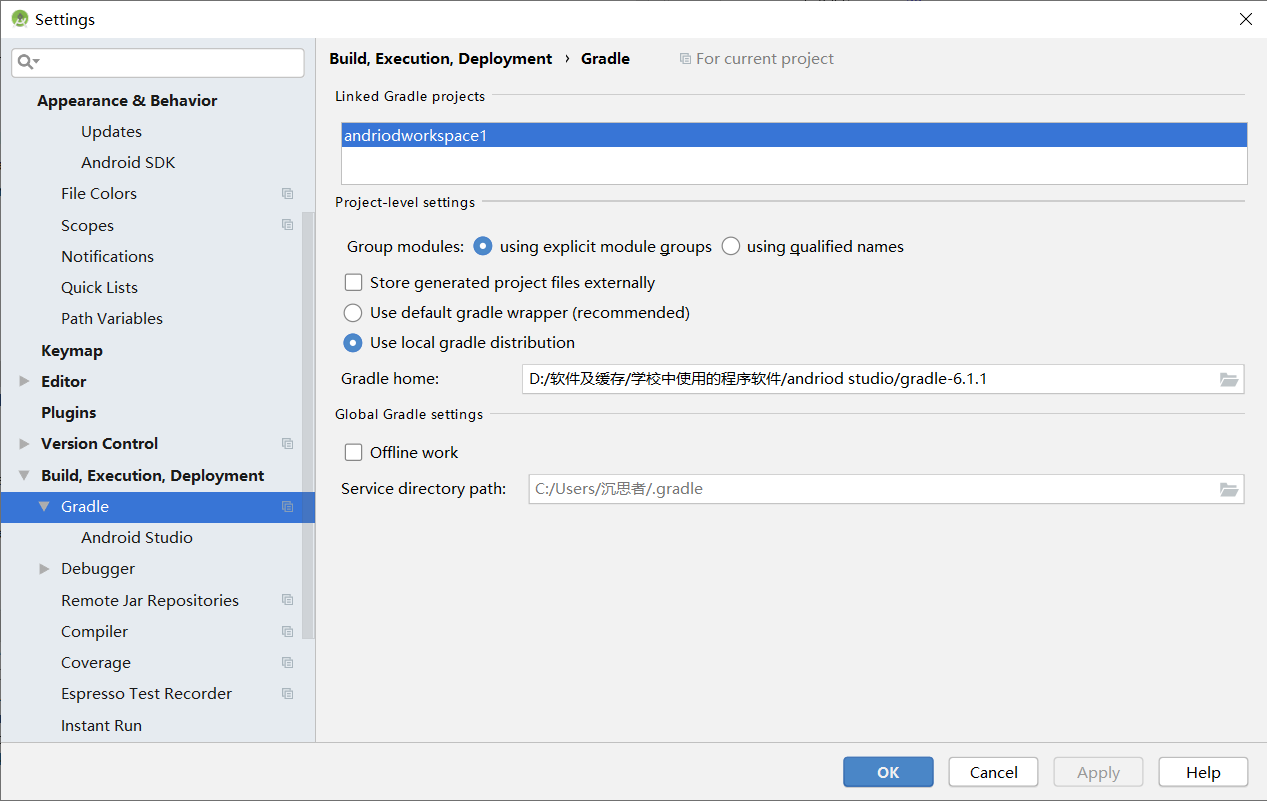Open the Keymap settings page
Screen dimensions: 1267x801
[x=72, y=351]
